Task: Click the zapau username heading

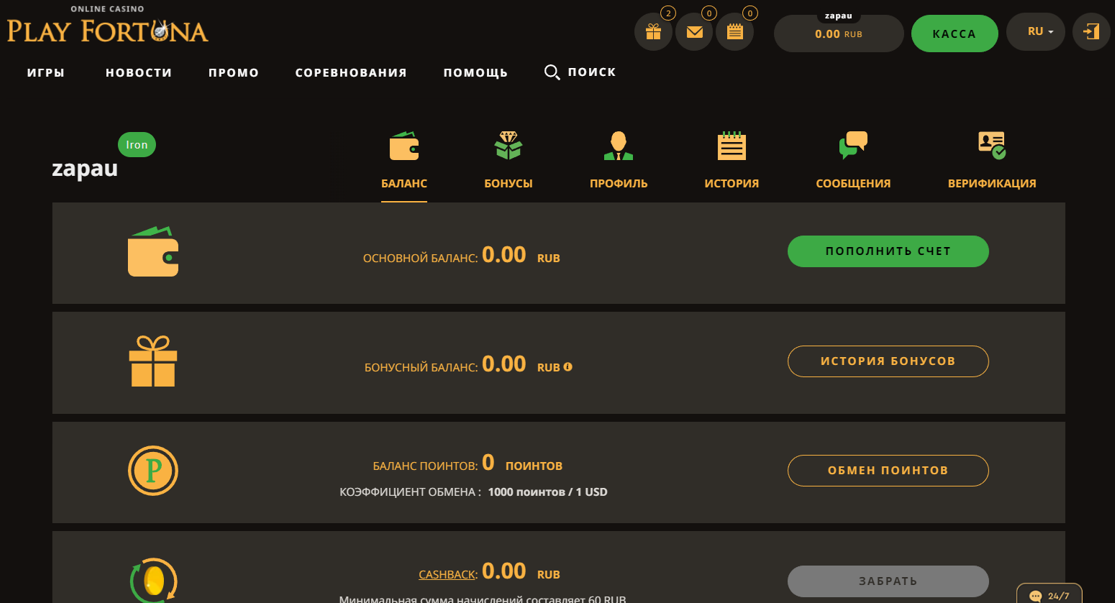Action: (85, 169)
